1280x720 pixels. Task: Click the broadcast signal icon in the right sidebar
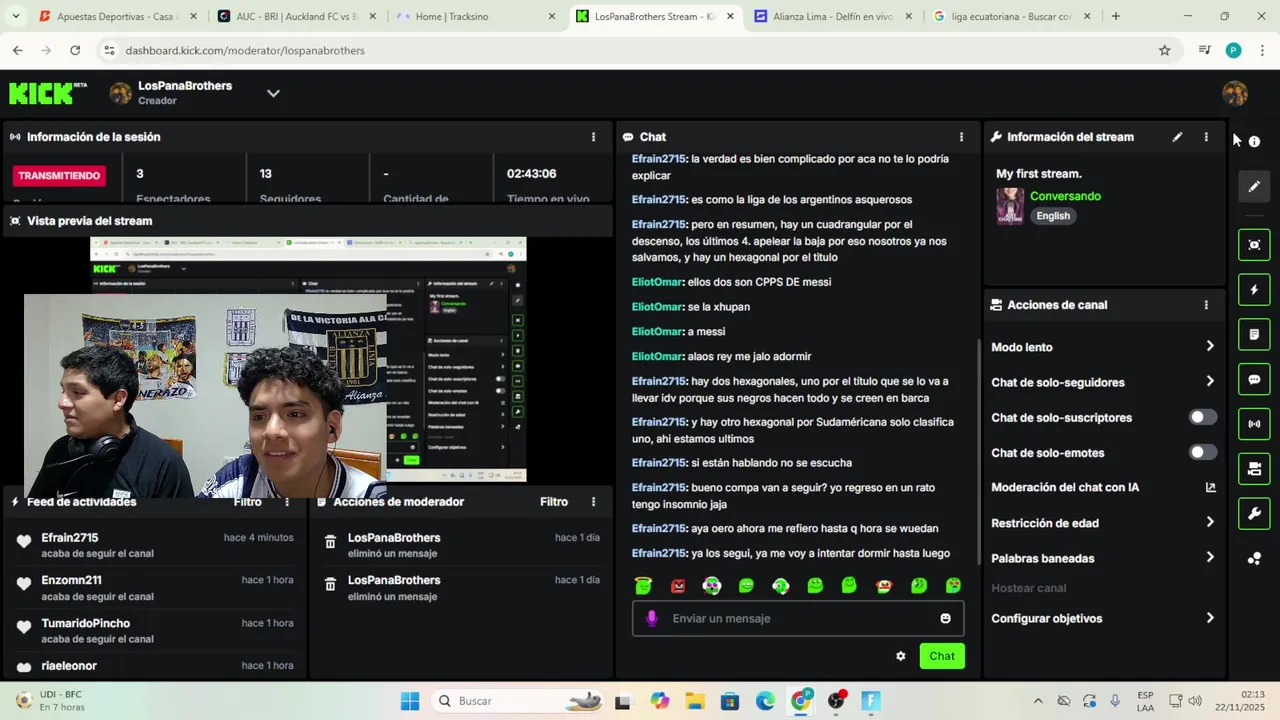coord(1254,424)
